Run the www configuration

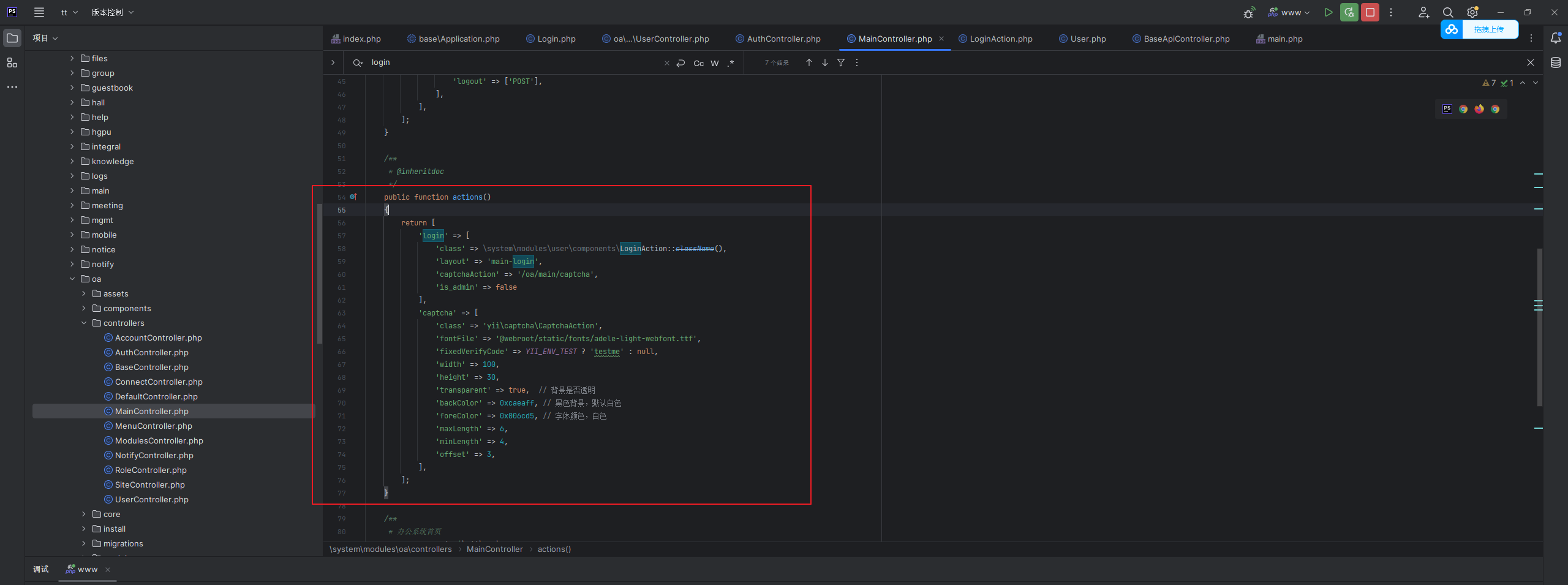pyautogui.click(x=1328, y=12)
